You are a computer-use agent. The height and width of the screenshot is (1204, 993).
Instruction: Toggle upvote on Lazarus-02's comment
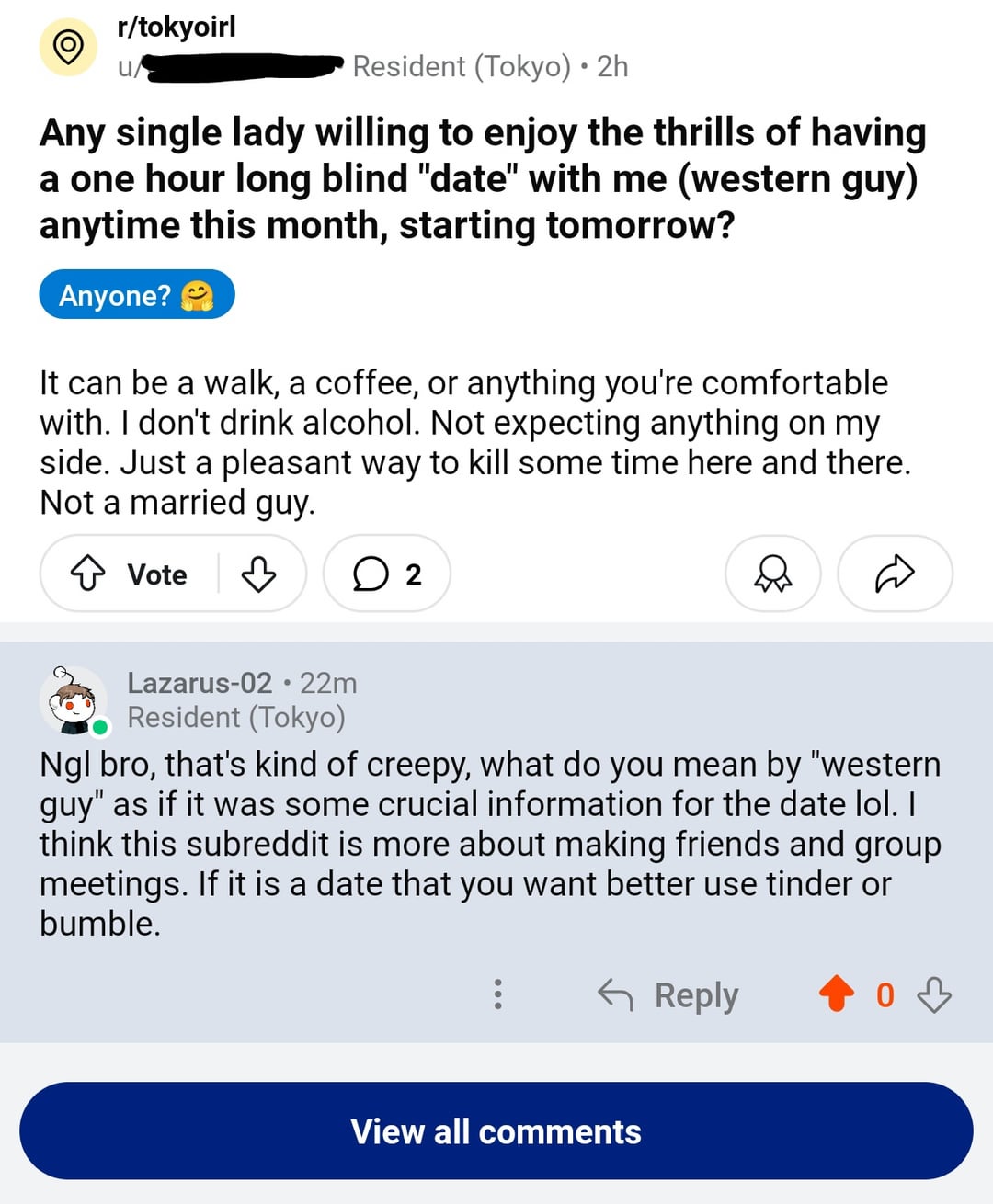(837, 994)
